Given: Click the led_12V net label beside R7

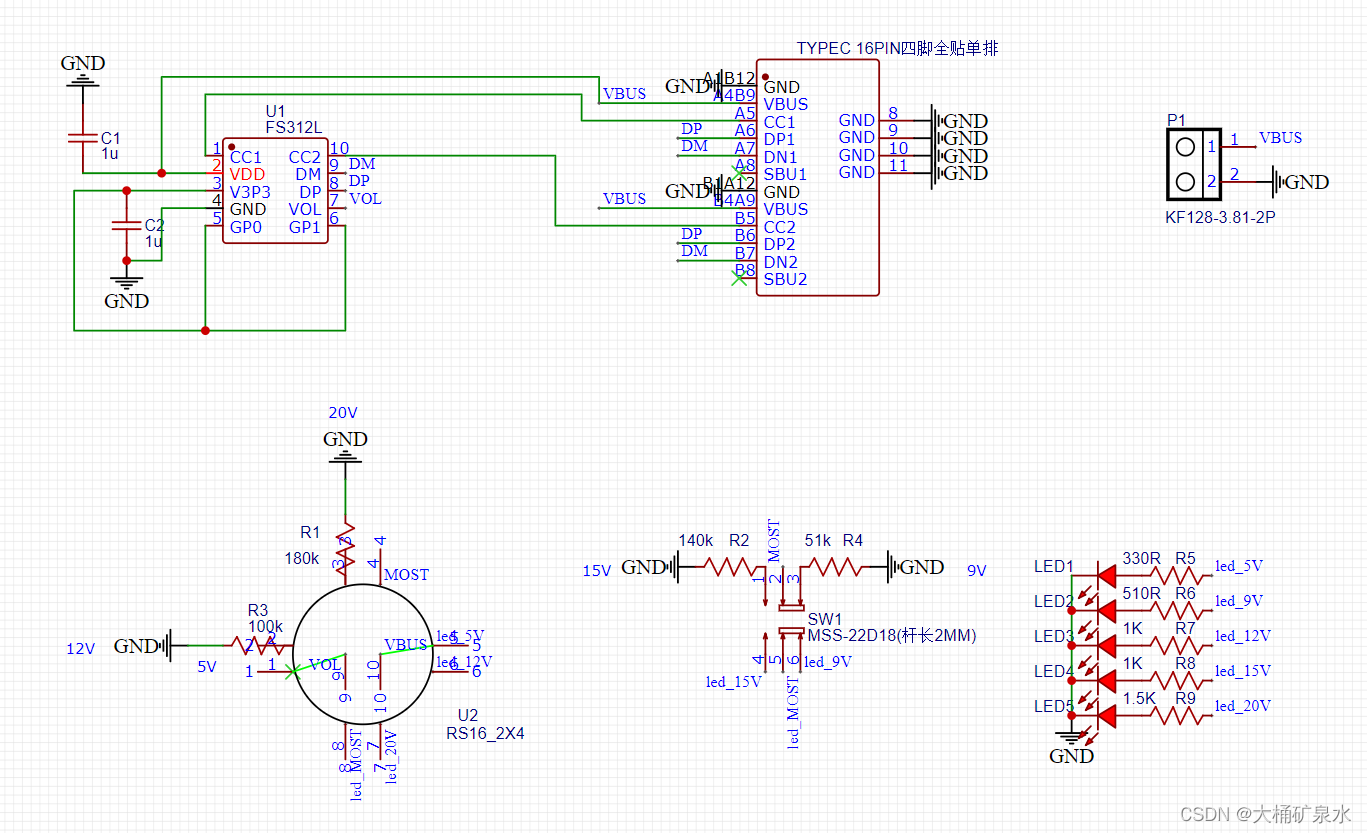Looking at the screenshot, I should click(x=1243, y=636).
